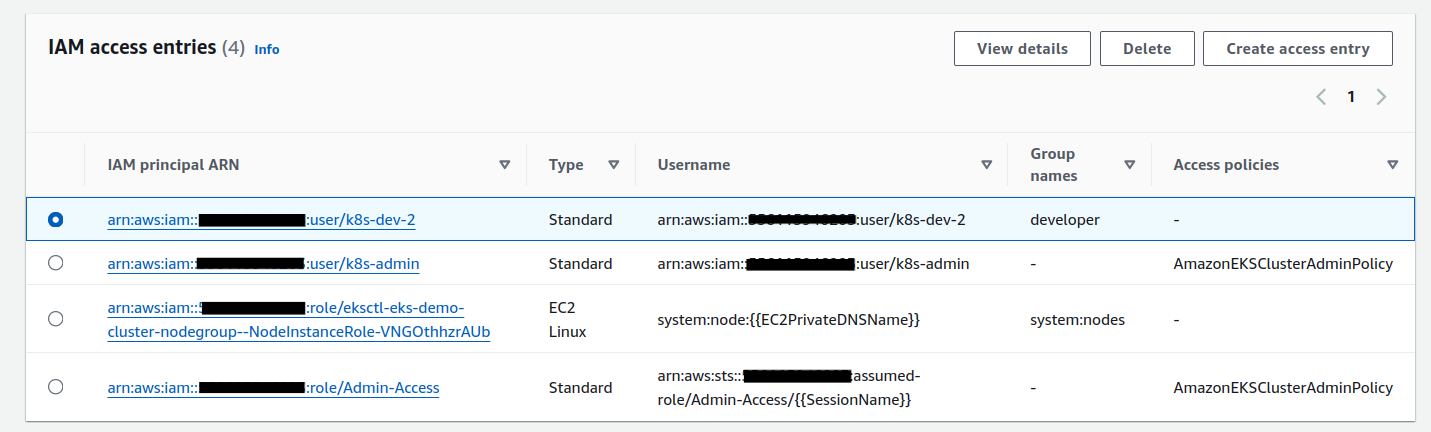Click the Group names column sort arrow
Viewport: 1431px width, 432px height.
point(1130,165)
